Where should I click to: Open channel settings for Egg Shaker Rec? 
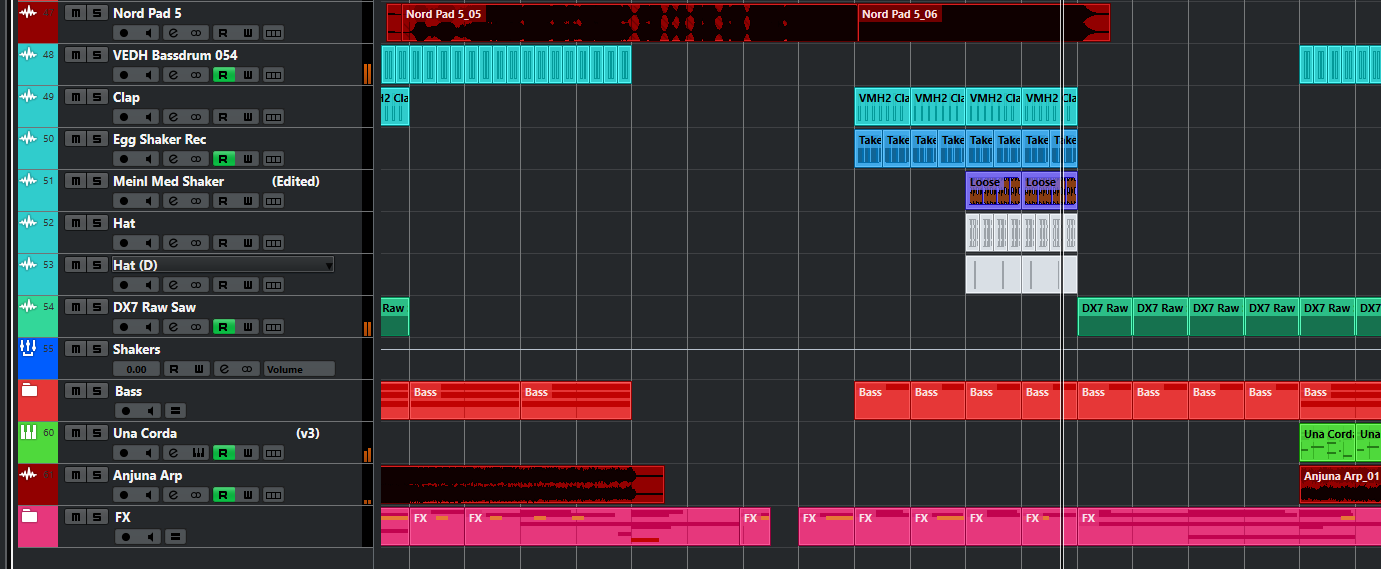pyautogui.click(x=173, y=159)
